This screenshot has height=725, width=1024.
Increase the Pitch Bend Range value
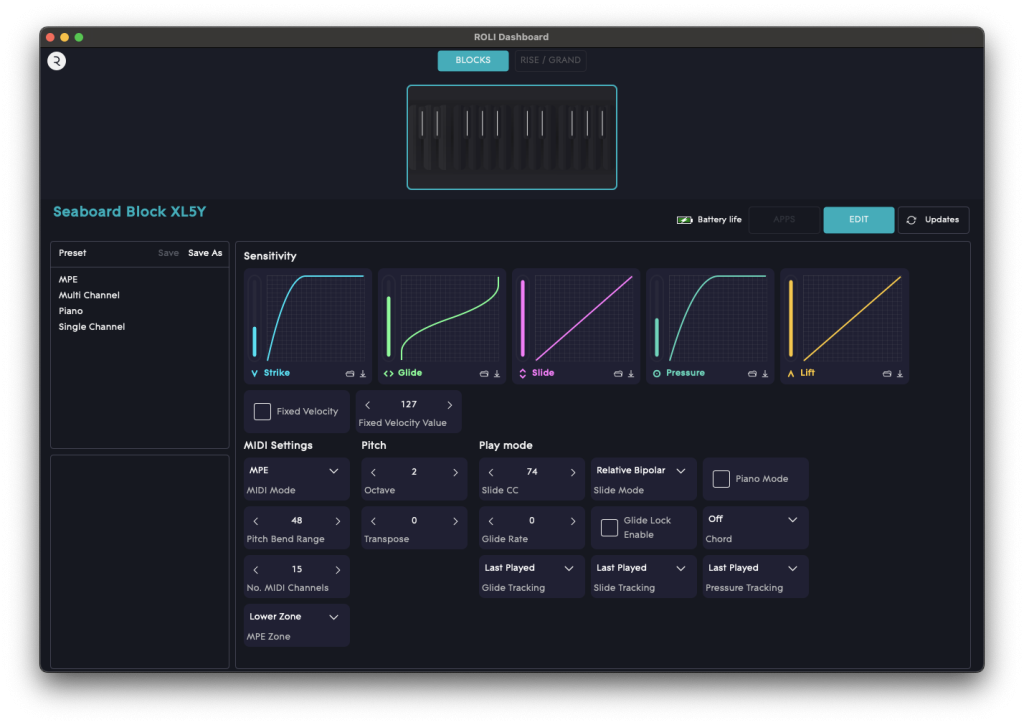(x=338, y=521)
